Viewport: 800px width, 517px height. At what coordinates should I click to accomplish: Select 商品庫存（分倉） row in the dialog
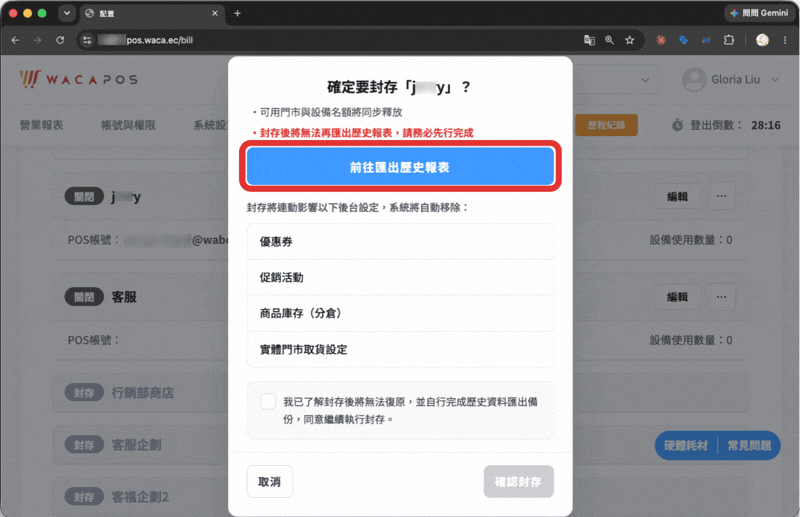pos(400,313)
